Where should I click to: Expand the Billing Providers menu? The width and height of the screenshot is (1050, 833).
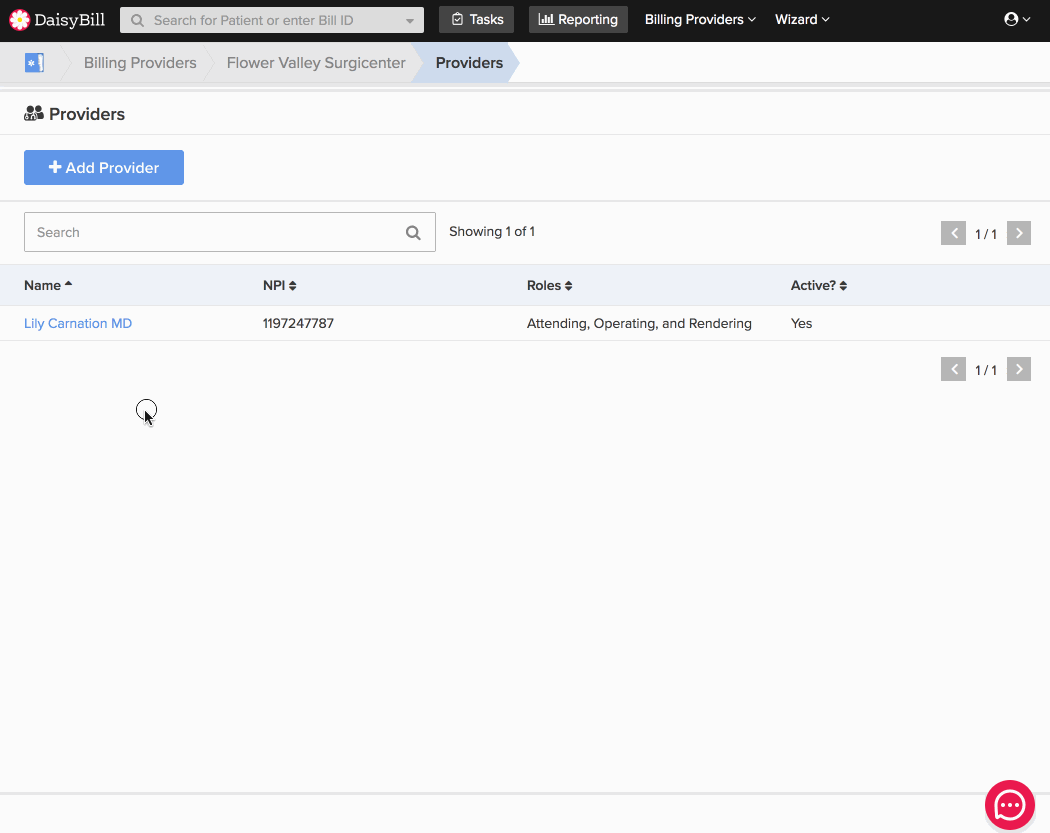[700, 19]
